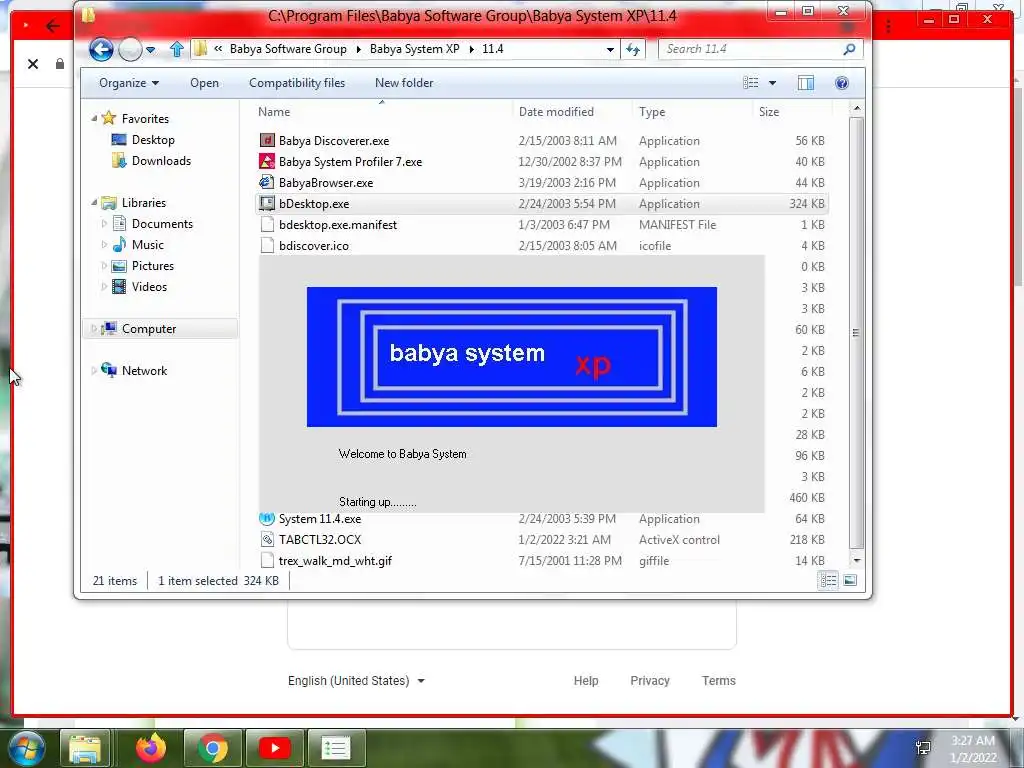The width and height of the screenshot is (1024, 768).
Task: Expand the address bar history dropdown
Action: click(x=610, y=50)
